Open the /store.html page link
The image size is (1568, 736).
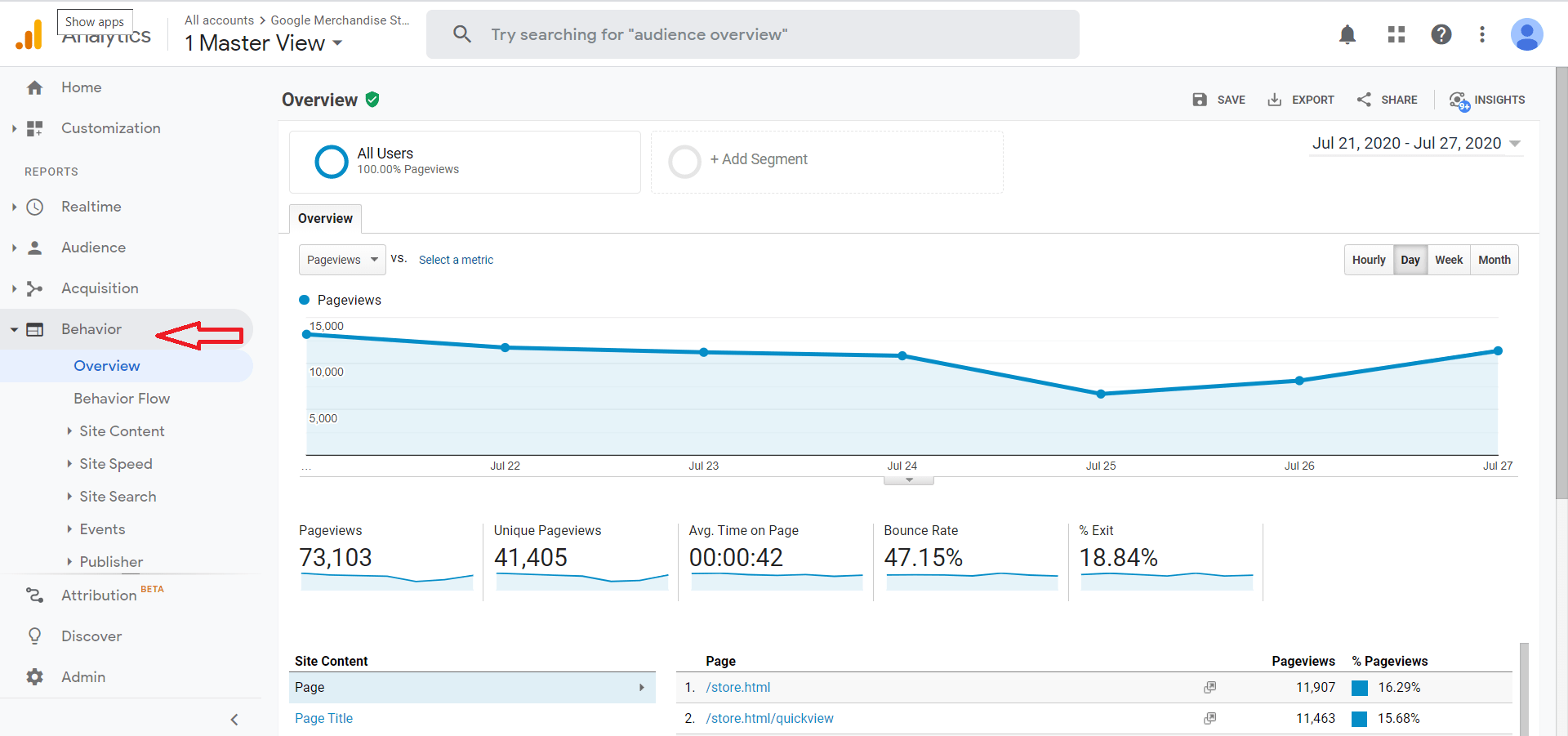(738, 688)
